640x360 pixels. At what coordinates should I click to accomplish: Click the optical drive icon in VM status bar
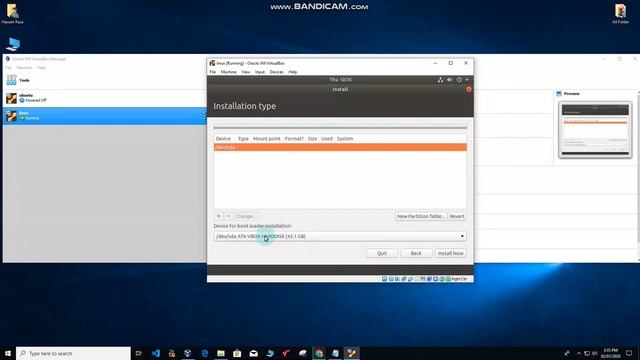(x=391, y=279)
